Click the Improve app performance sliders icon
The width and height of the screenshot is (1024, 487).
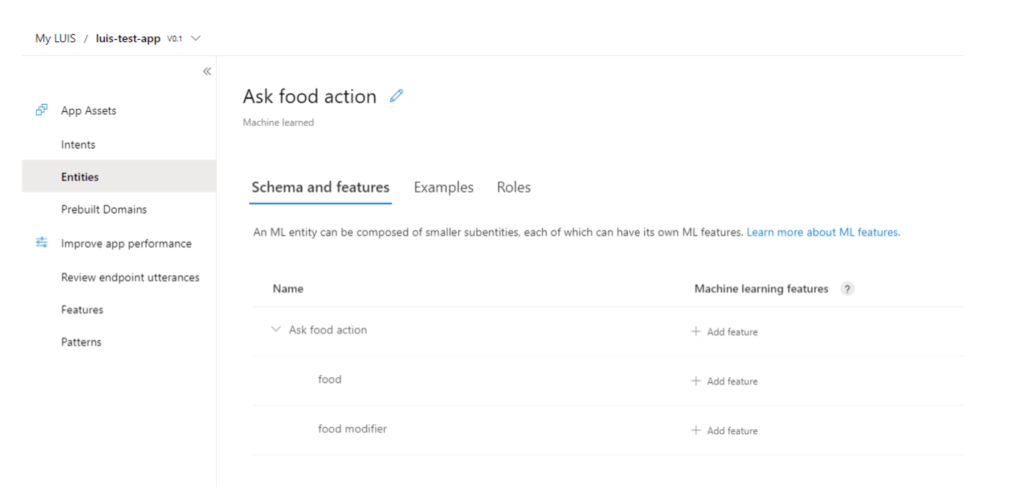point(41,243)
